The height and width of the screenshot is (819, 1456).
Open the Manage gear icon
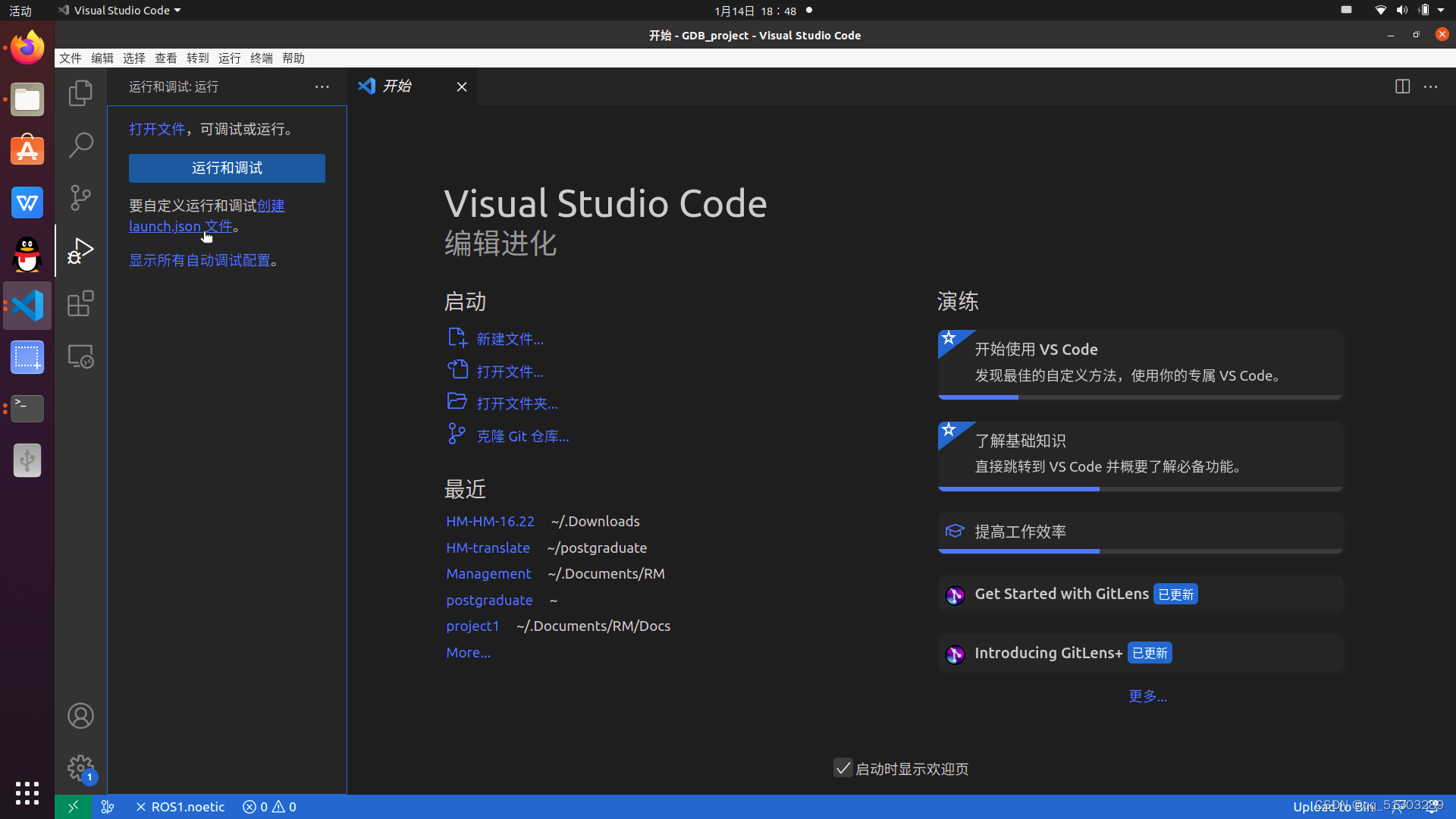click(80, 768)
